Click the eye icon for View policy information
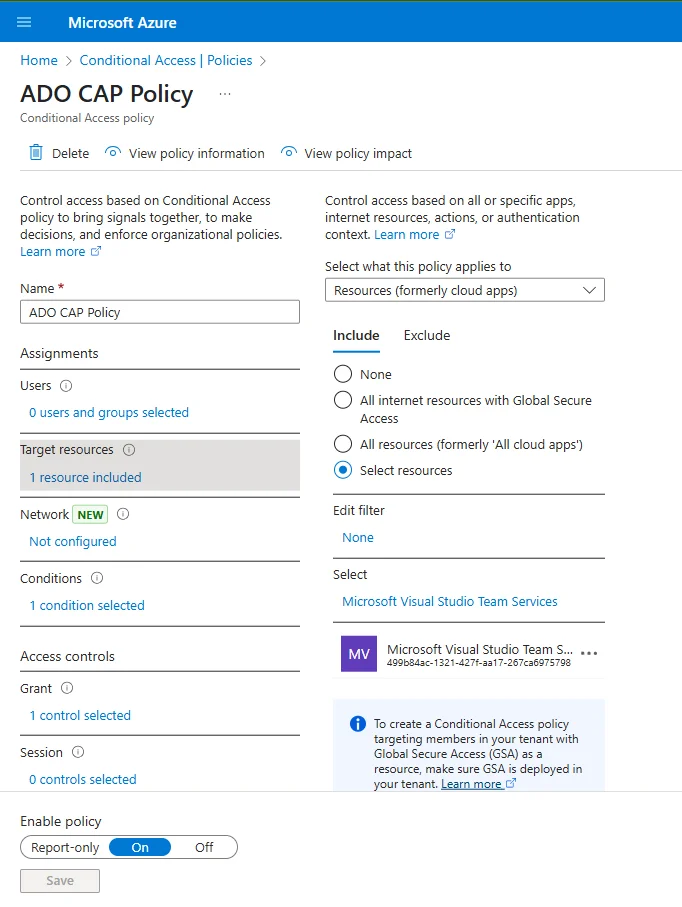This screenshot has width=682, height=907. (x=113, y=153)
